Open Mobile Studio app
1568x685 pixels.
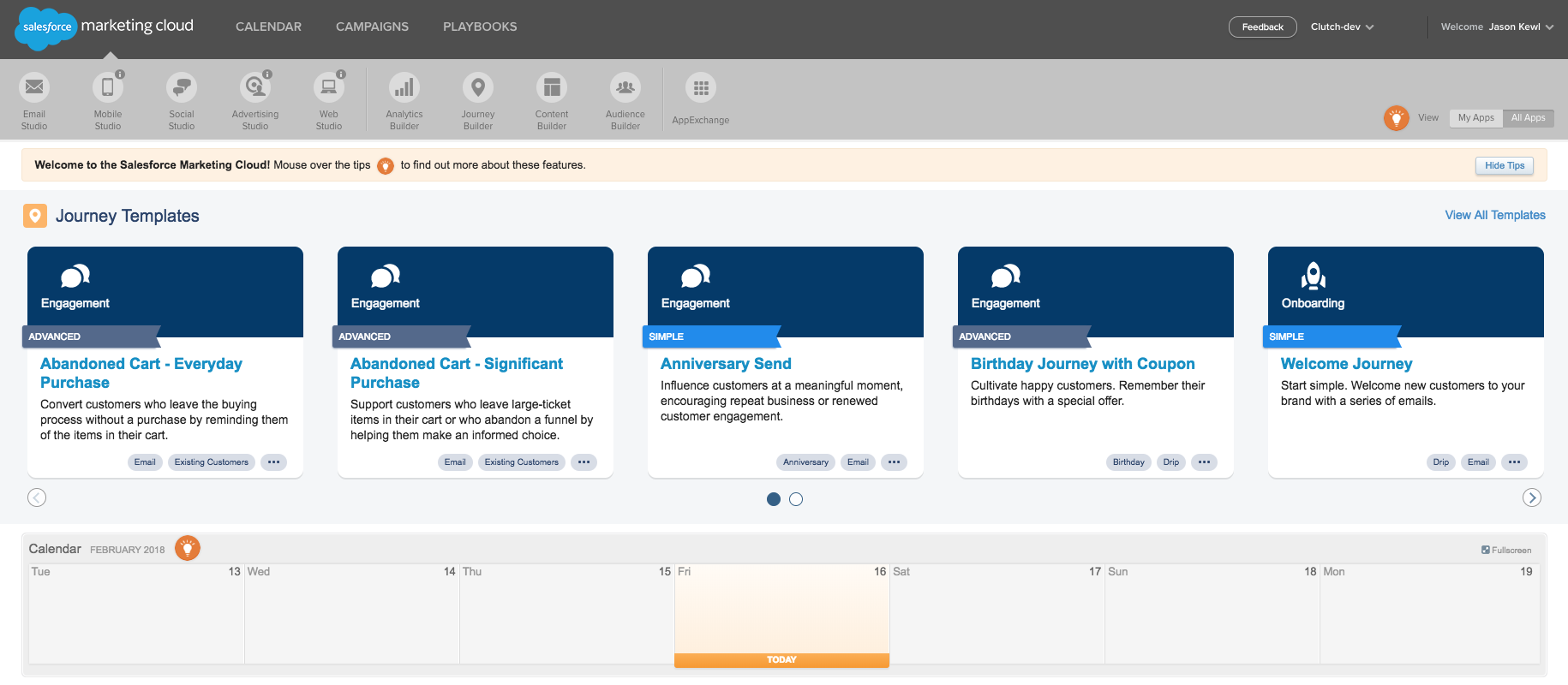coord(108,100)
